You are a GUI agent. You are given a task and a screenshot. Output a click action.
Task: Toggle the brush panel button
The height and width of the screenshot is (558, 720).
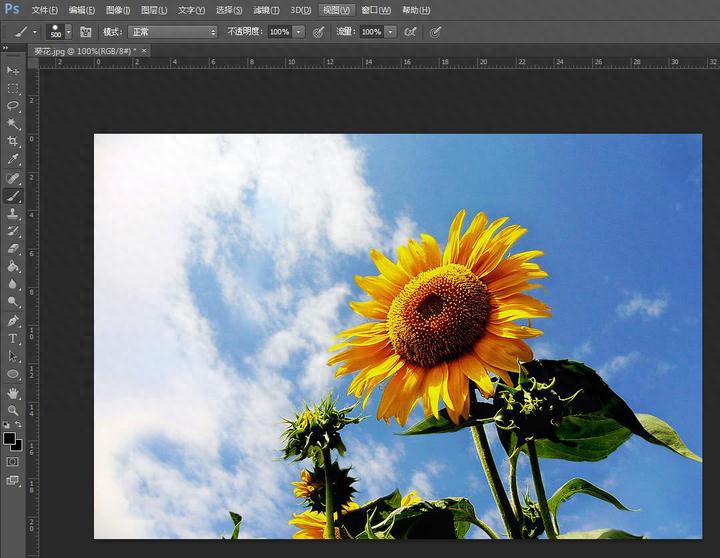(x=85, y=32)
